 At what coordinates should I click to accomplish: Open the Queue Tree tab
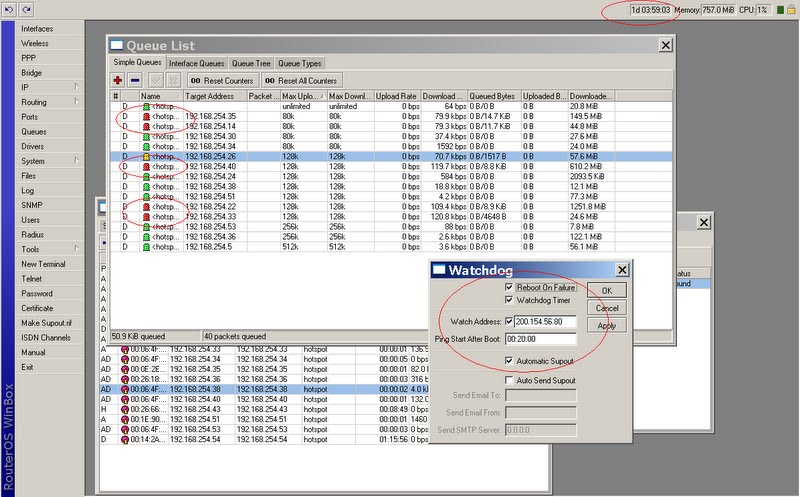click(251, 63)
